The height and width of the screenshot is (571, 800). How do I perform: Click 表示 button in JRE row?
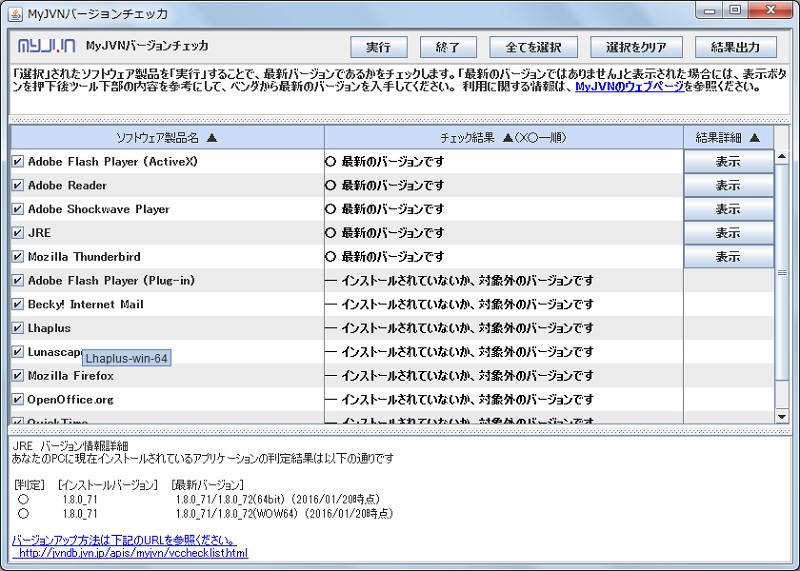pyautogui.click(x=729, y=233)
